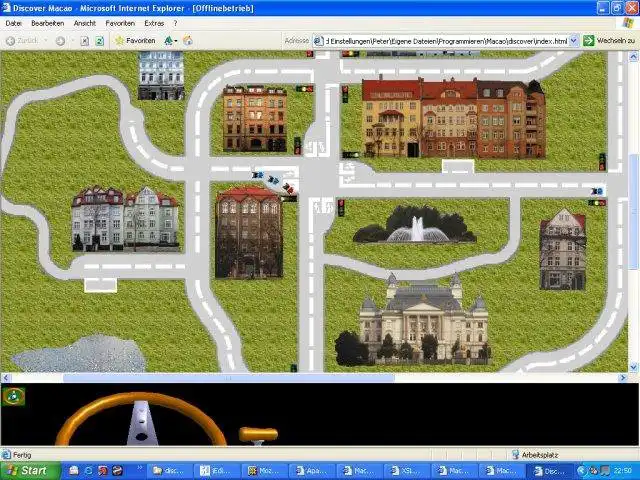This screenshot has height=480, width=640.
Task: Open the ? help menu
Action: point(176,24)
